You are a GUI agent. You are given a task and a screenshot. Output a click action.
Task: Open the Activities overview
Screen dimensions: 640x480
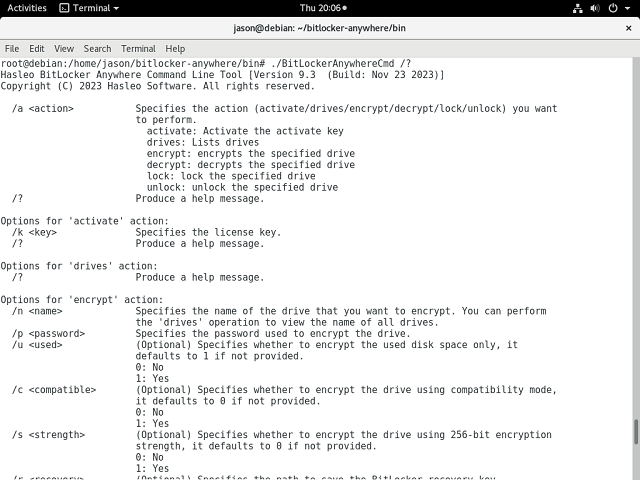coord(27,8)
